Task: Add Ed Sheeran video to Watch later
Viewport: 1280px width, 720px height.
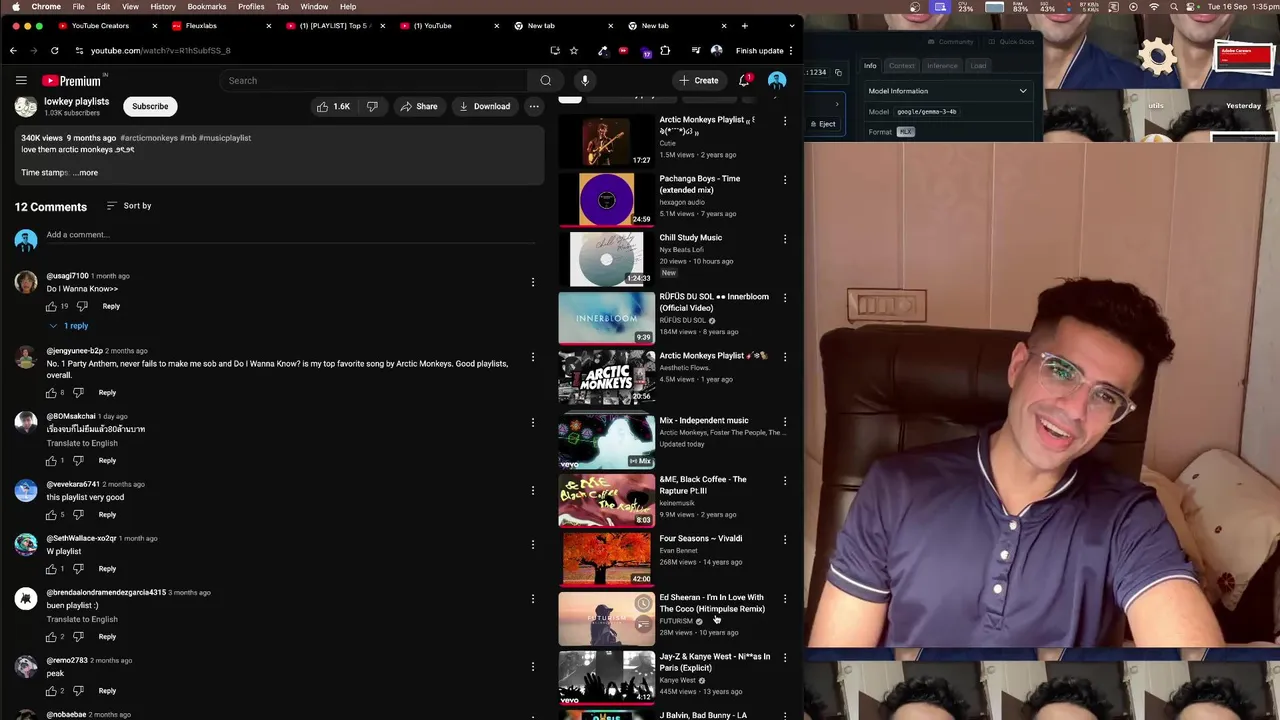Action: pyautogui.click(x=643, y=604)
